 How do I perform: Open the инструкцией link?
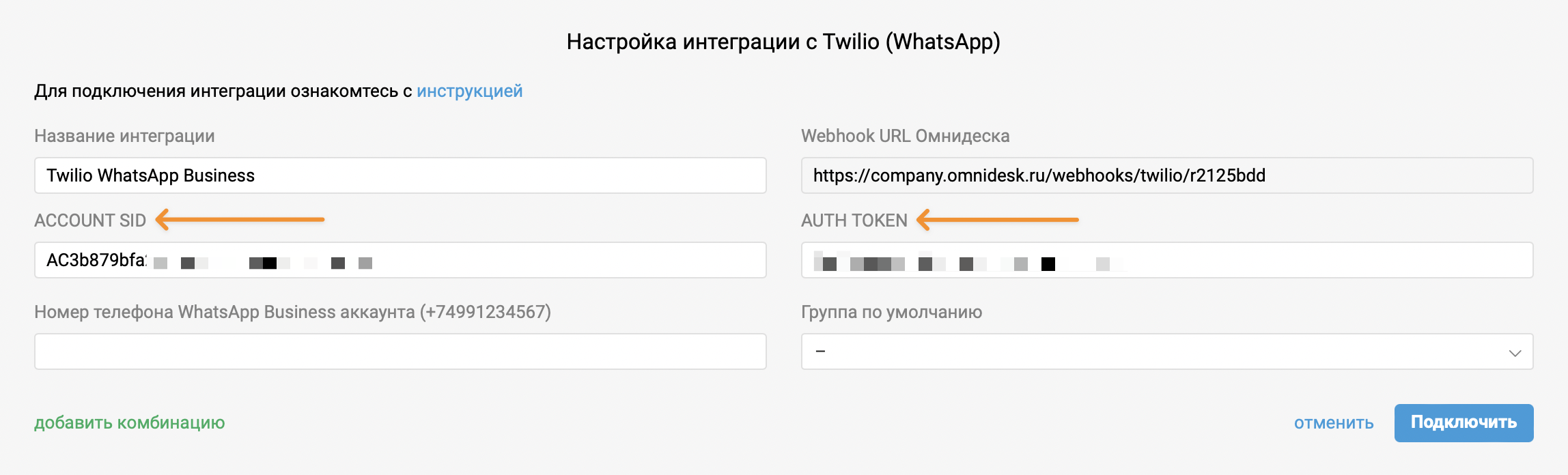(x=469, y=91)
